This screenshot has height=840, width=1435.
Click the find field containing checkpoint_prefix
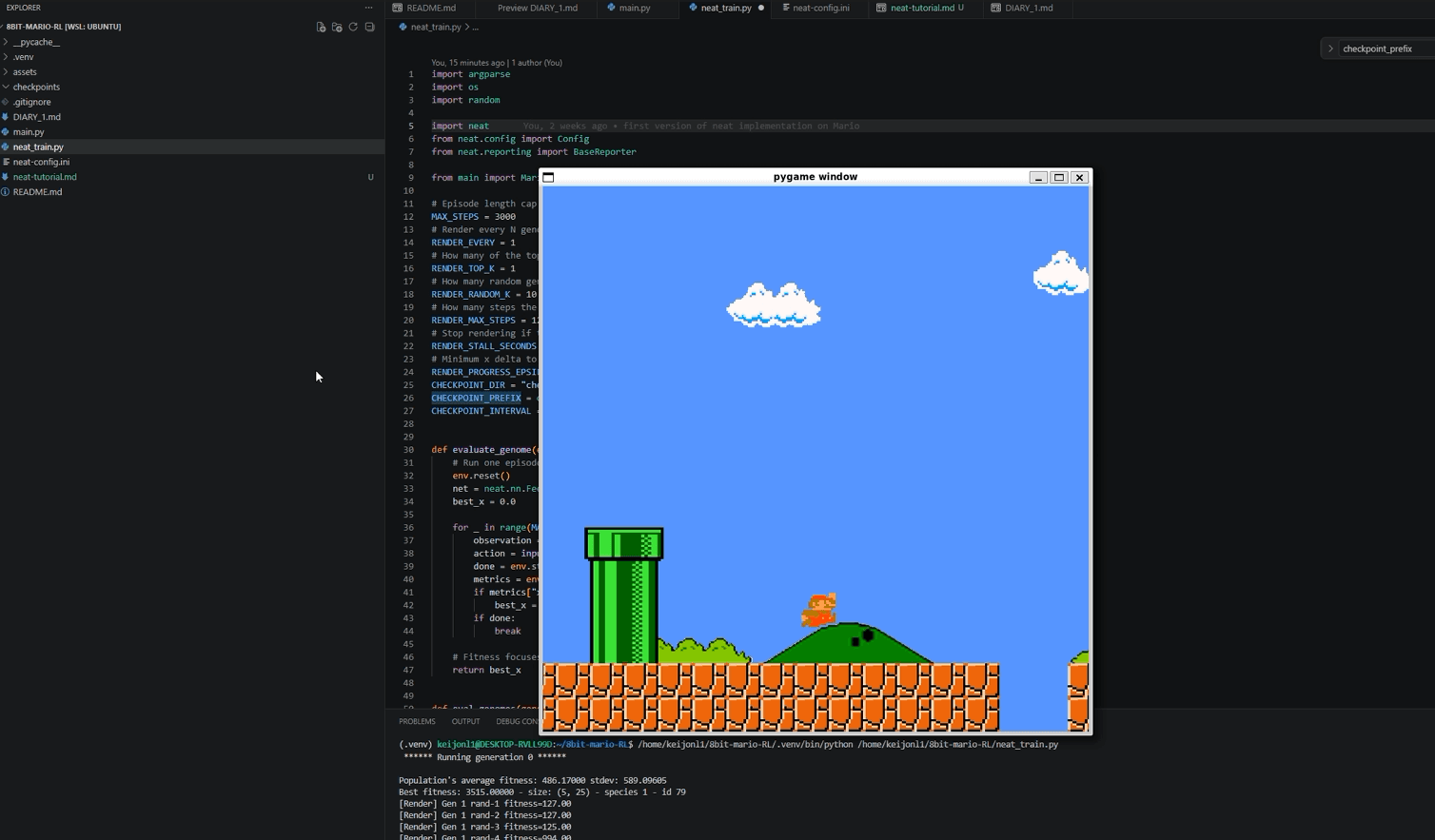point(1387,49)
